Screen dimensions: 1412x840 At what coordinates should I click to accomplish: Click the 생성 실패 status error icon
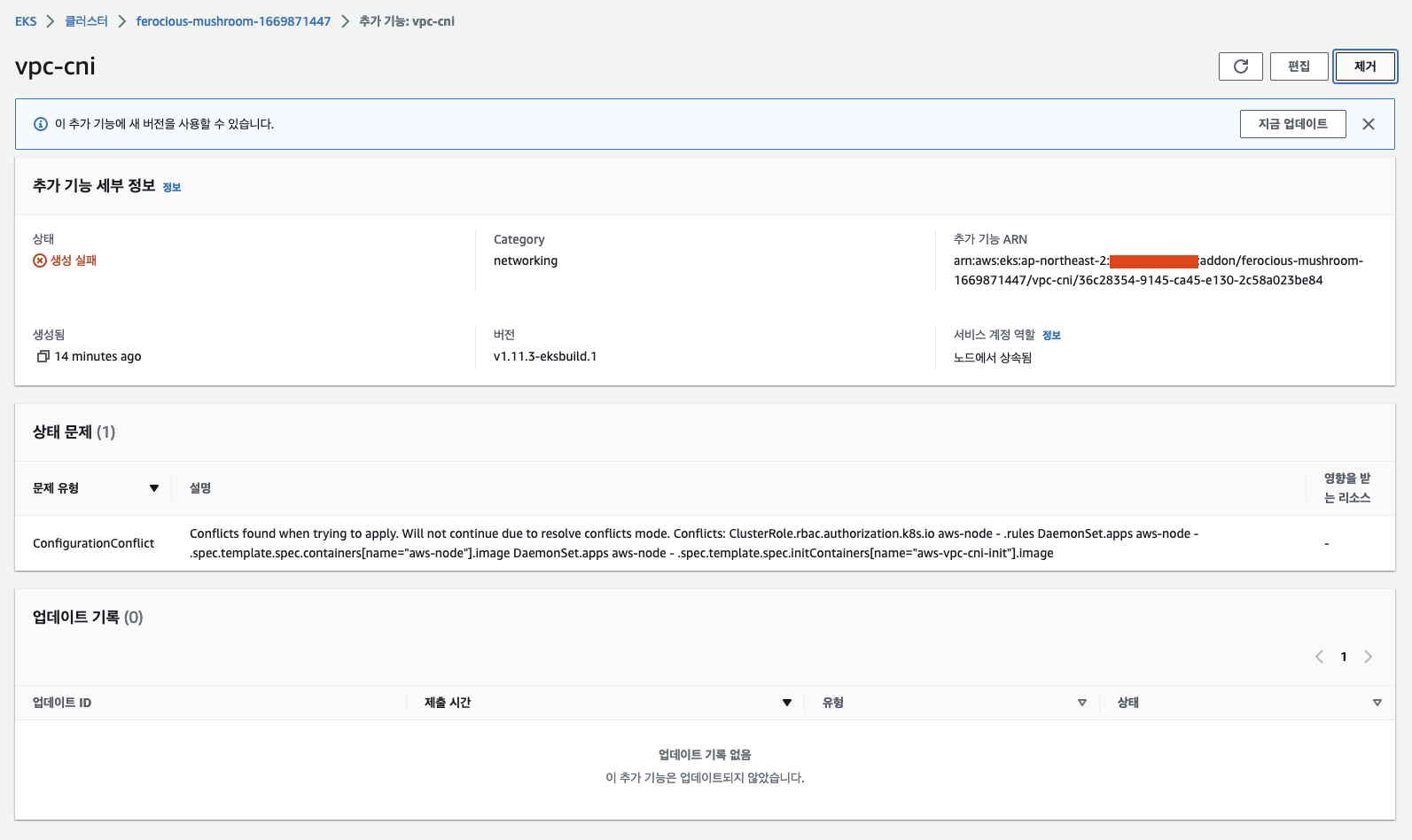(x=40, y=261)
